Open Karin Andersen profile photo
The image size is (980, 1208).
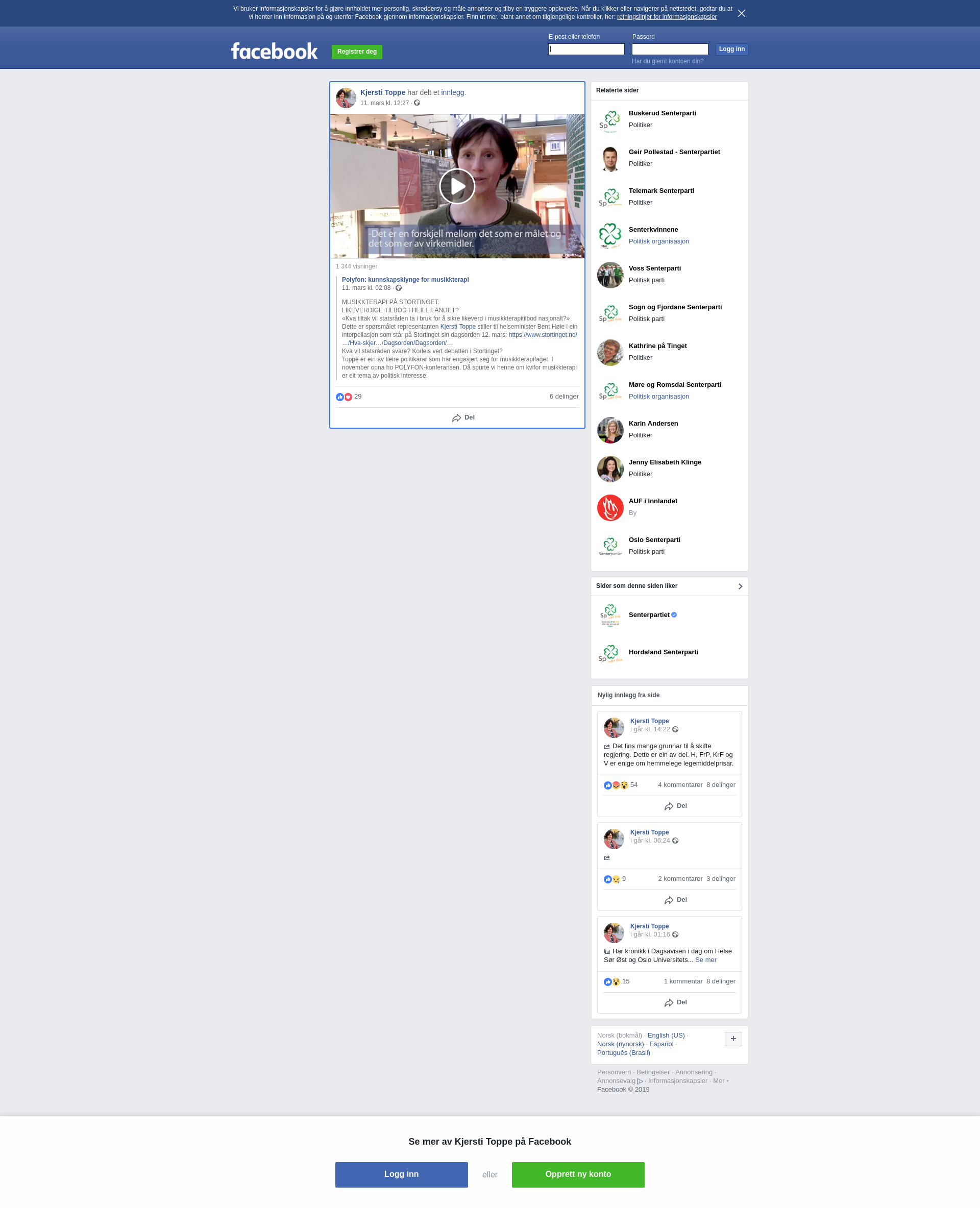tap(610, 431)
